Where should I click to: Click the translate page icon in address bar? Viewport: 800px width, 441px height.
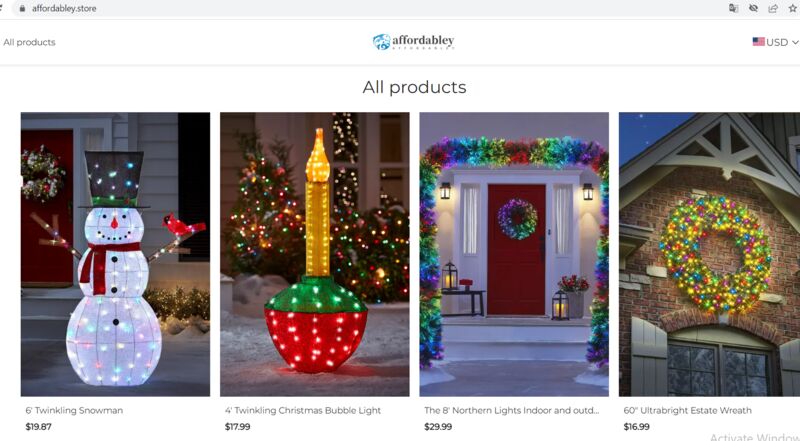pos(733,8)
